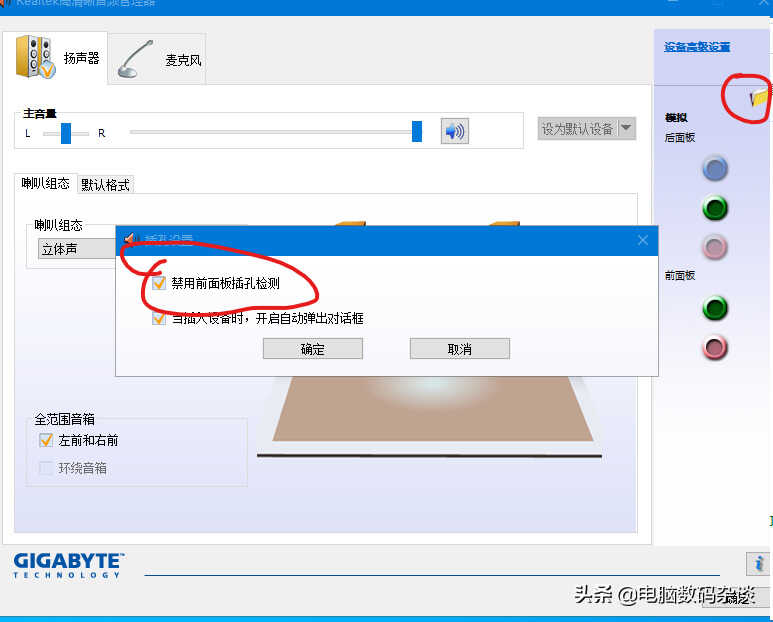Click the 后面板 label

pos(680,138)
